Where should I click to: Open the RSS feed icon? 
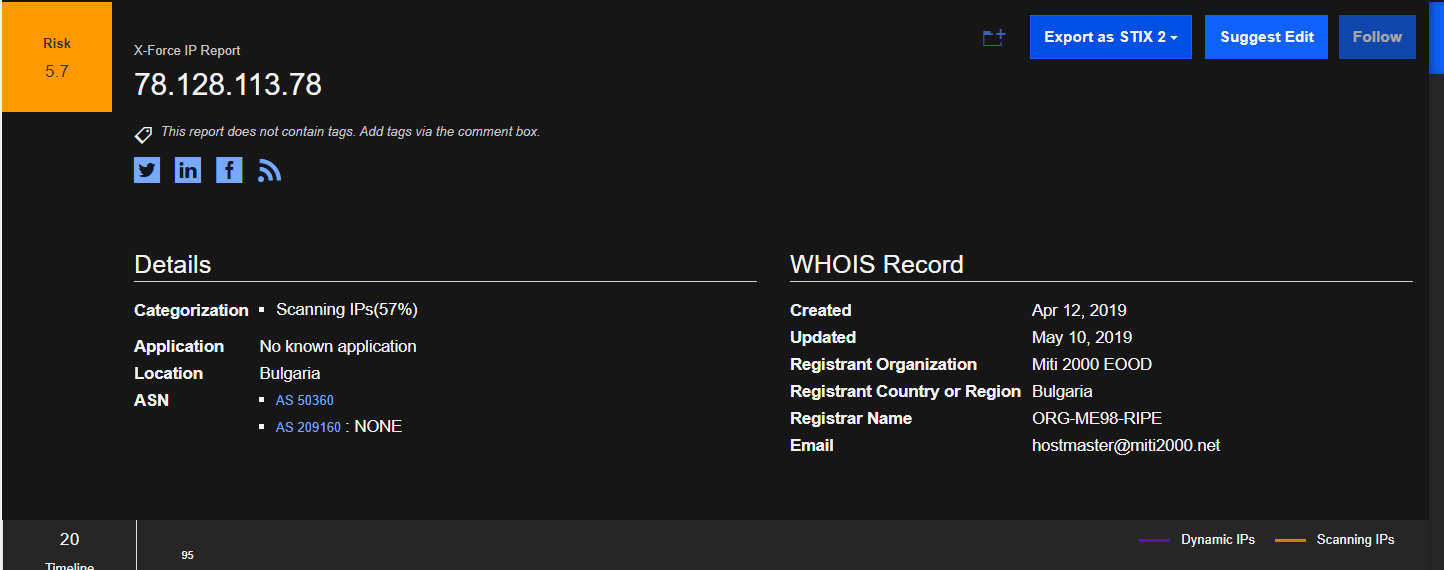click(269, 171)
